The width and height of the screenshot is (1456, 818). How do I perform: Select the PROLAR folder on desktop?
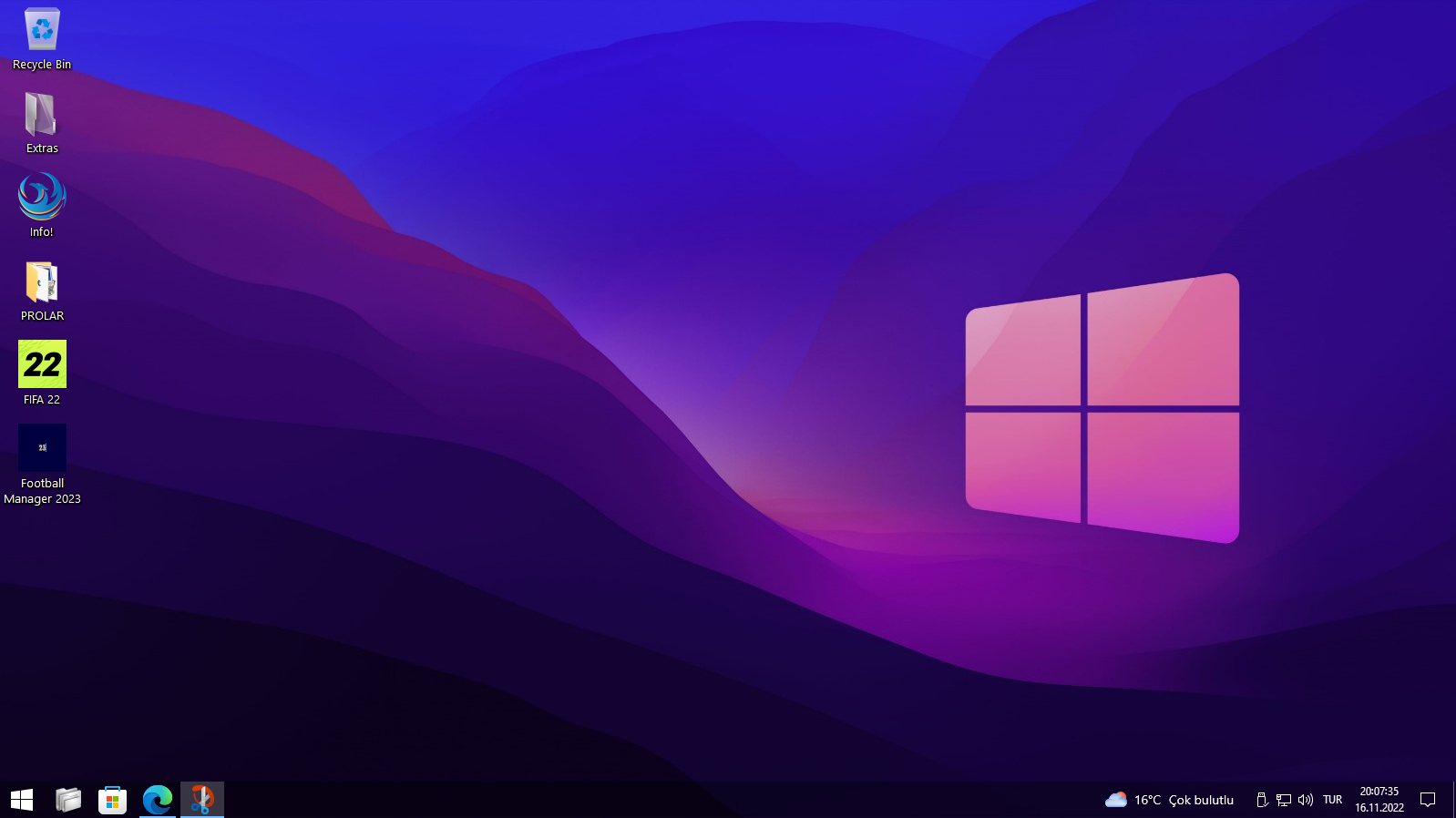(x=42, y=291)
